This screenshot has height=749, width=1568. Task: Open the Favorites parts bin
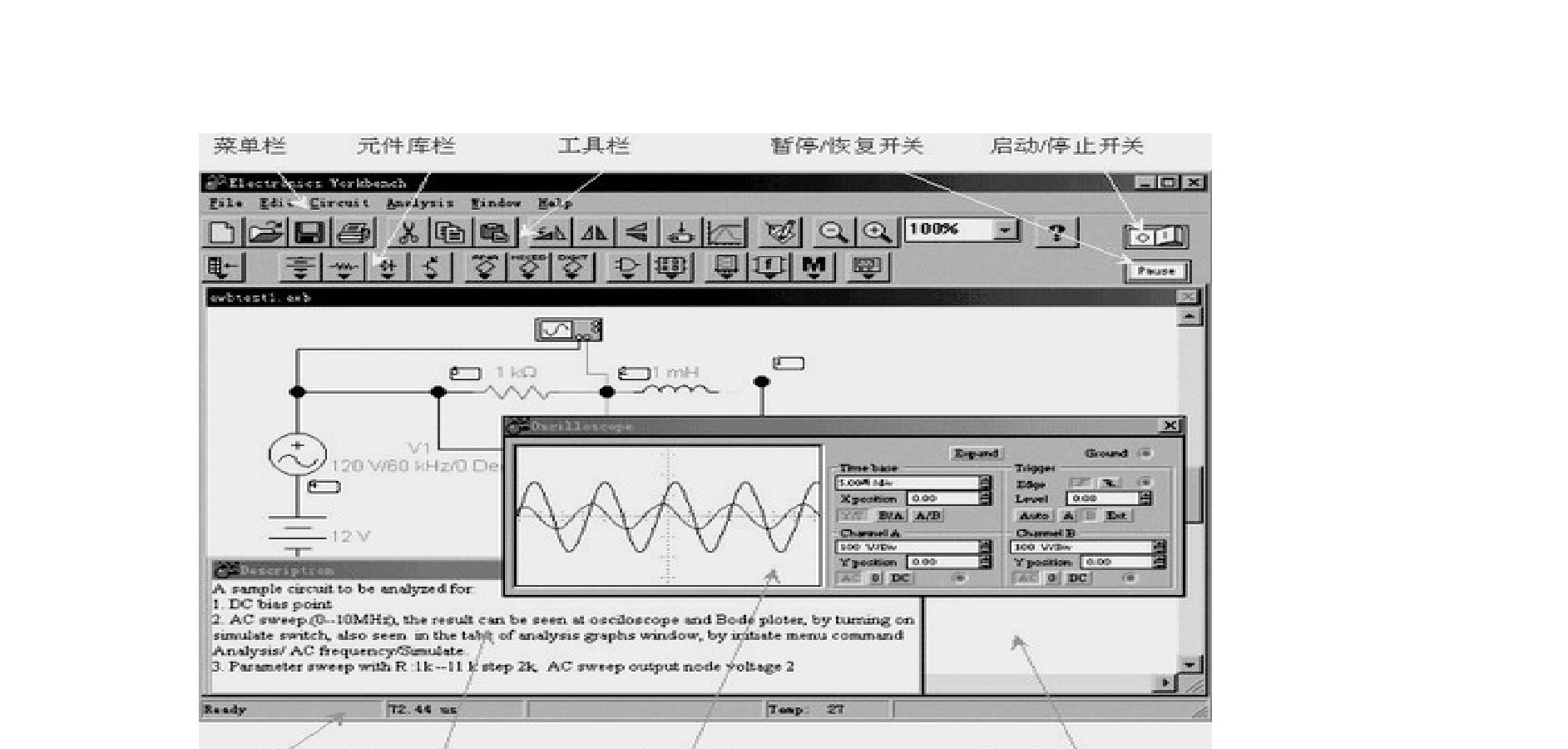coord(223,268)
